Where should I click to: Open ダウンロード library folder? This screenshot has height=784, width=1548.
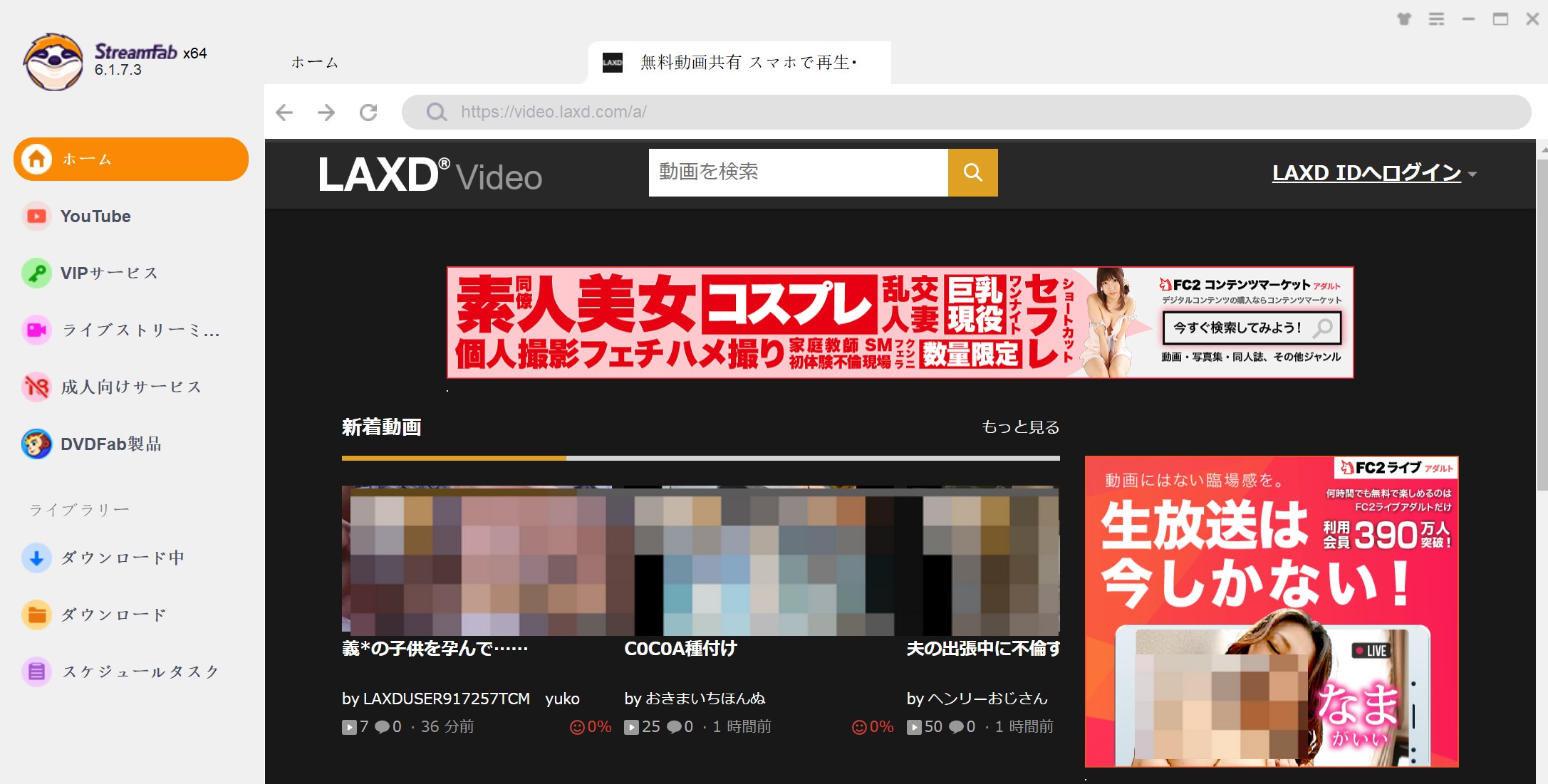114,615
